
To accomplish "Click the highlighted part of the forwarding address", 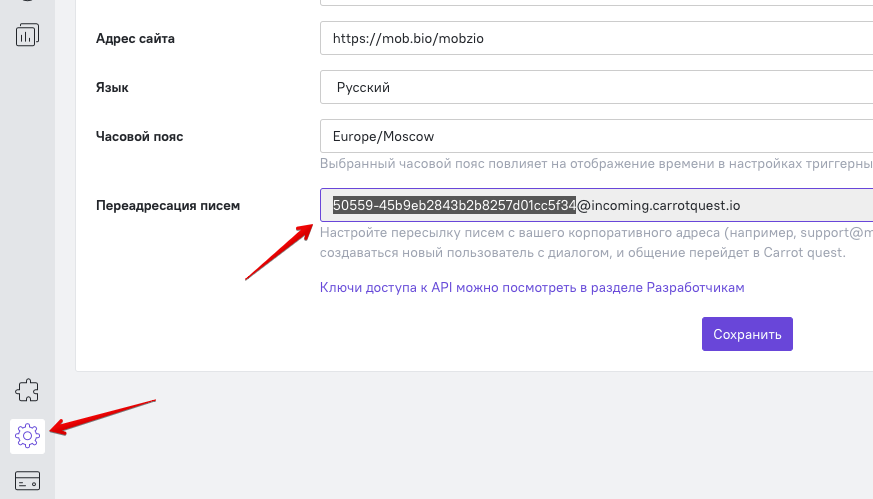I will (x=454, y=205).
